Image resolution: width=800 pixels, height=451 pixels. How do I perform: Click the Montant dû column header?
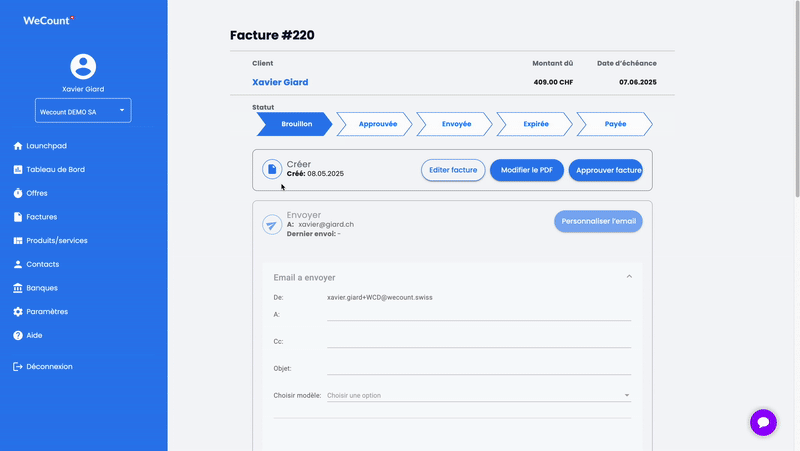[x=553, y=63]
